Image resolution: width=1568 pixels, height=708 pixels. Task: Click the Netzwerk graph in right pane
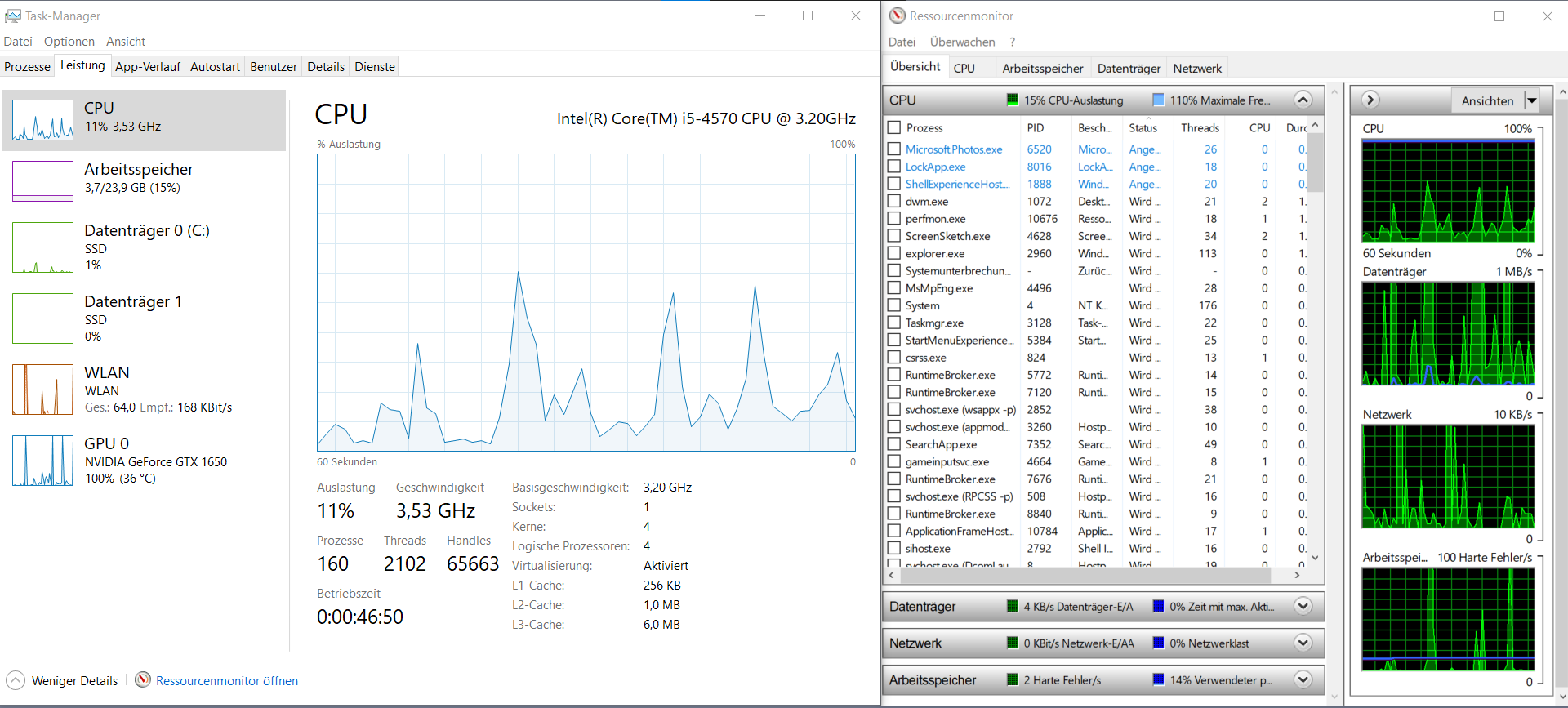point(1448,476)
